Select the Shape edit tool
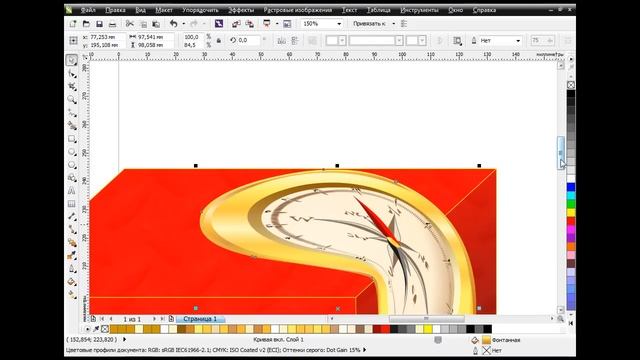This screenshot has width=640, height=360. tap(72, 73)
